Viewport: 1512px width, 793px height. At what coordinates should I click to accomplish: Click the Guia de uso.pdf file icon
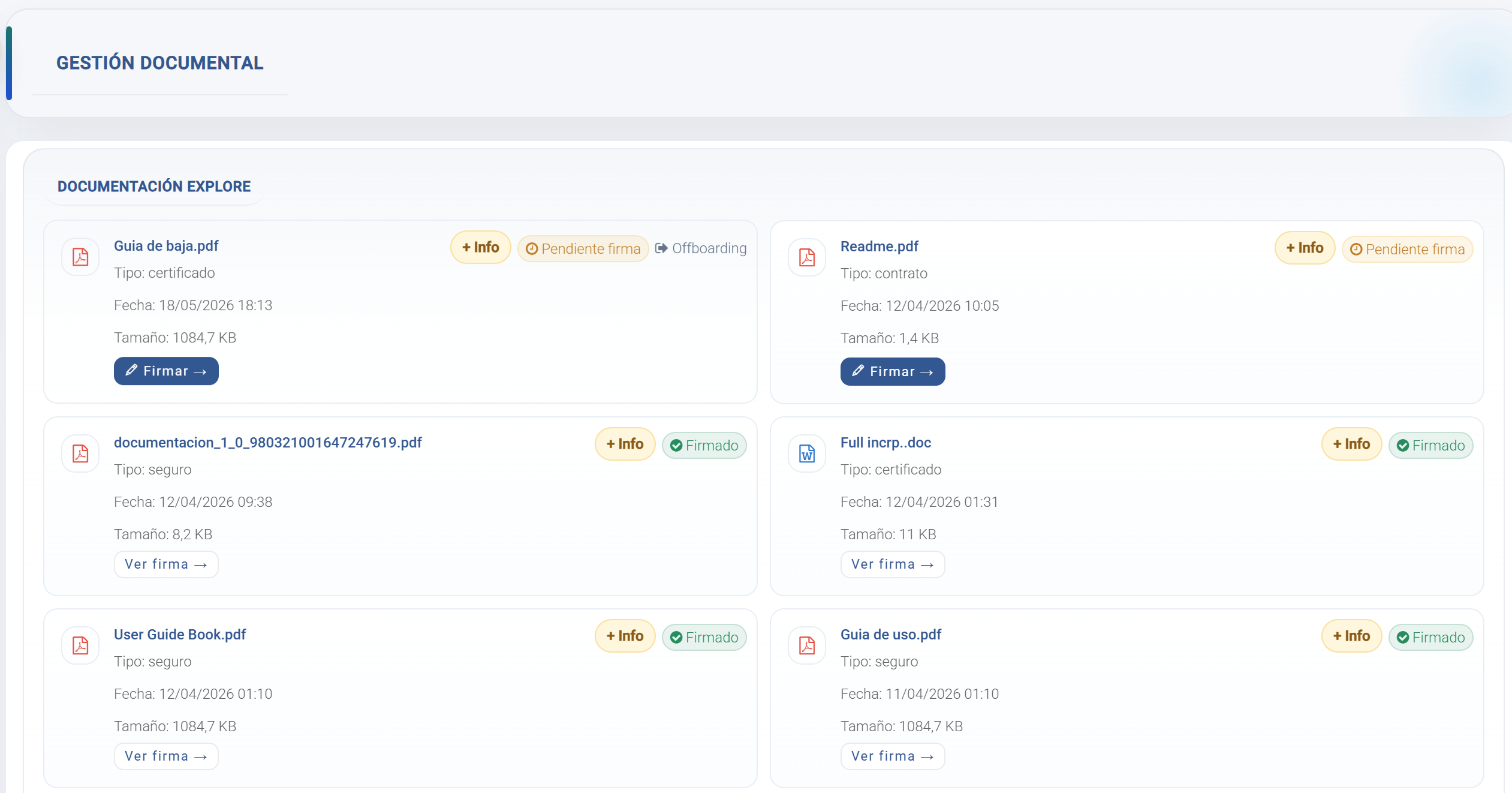807,645
